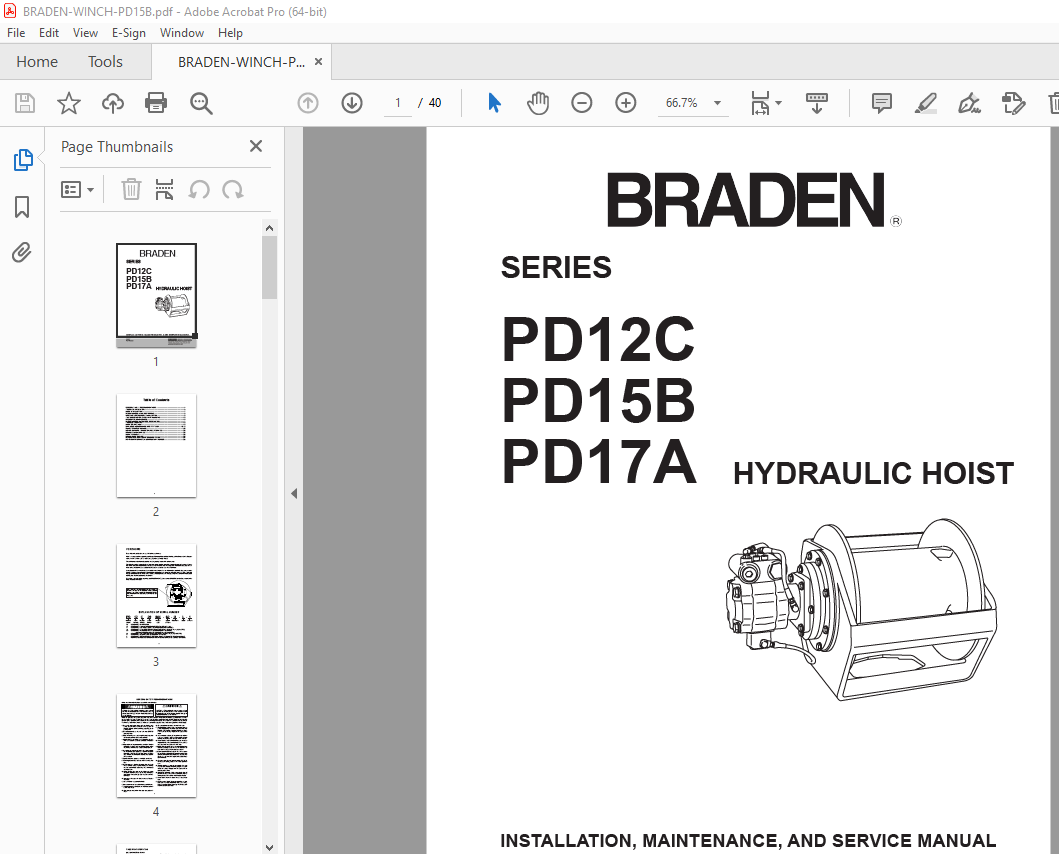1059x854 pixels.
Task: Print the document with printer icon
Action: coord(156,103)
